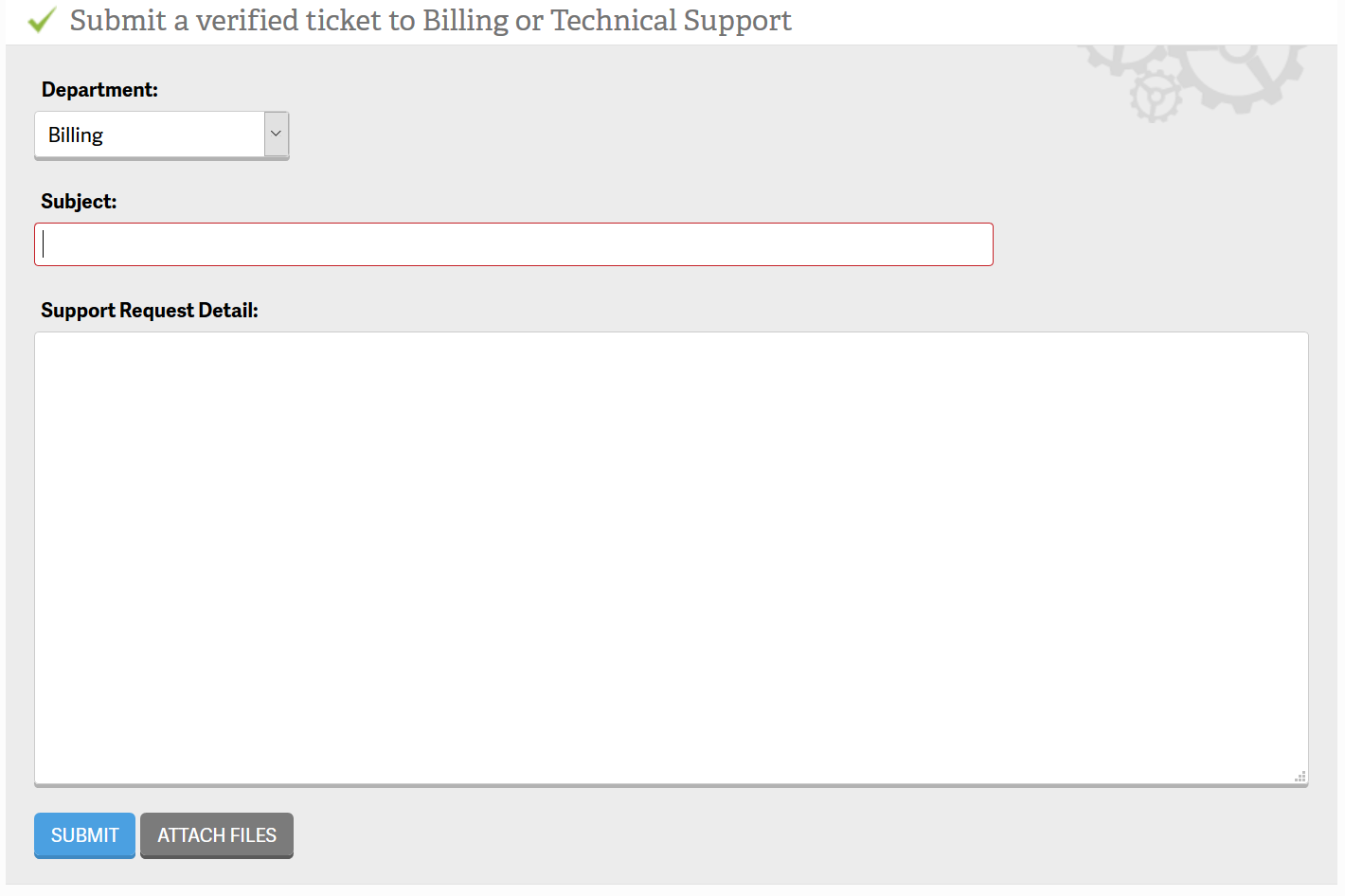Screen dimensions: 1345x896
Task: Click ATTACH FILES to add an attachment
Action: point(216,835)
